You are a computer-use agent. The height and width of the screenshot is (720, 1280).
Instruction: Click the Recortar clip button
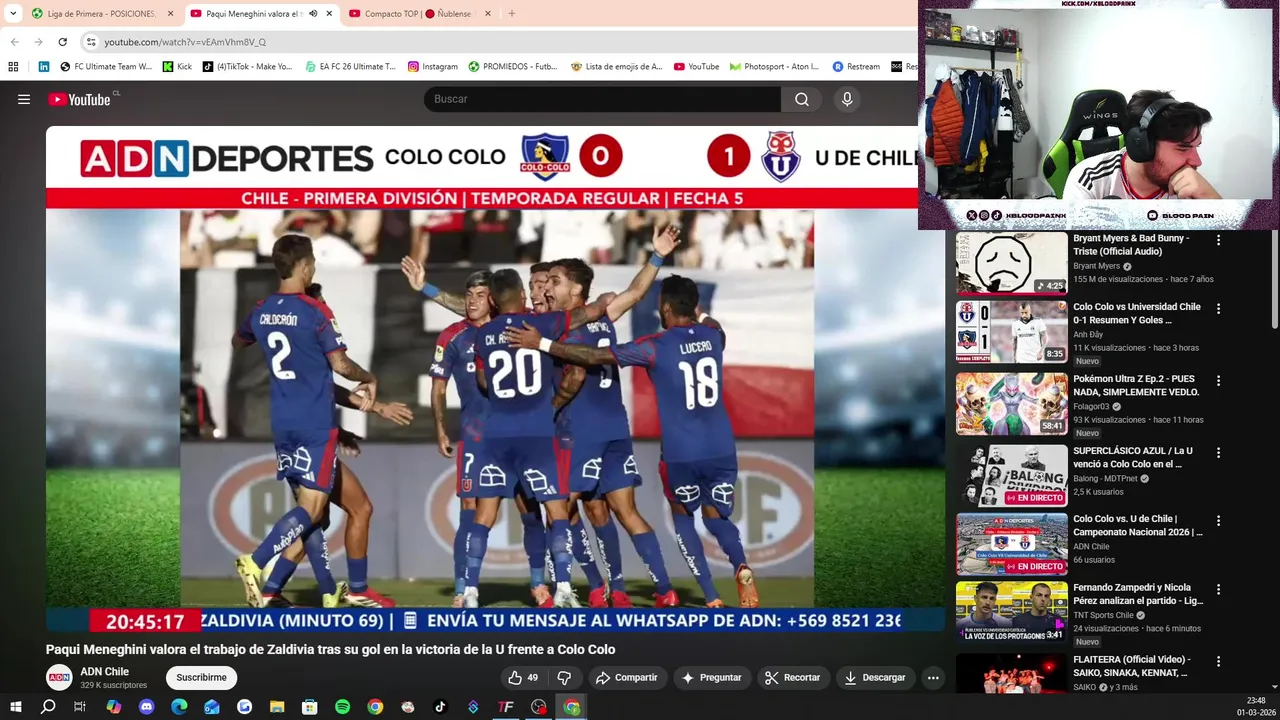point(792,678)
